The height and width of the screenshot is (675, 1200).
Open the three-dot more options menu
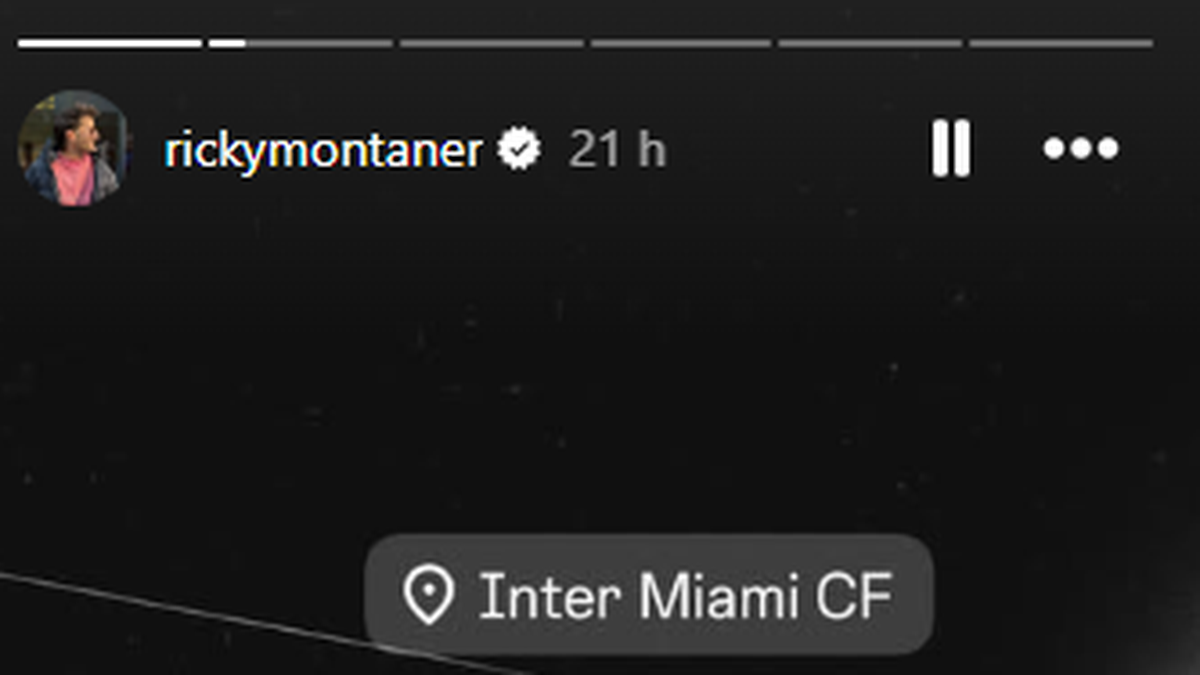[1081, 149]
